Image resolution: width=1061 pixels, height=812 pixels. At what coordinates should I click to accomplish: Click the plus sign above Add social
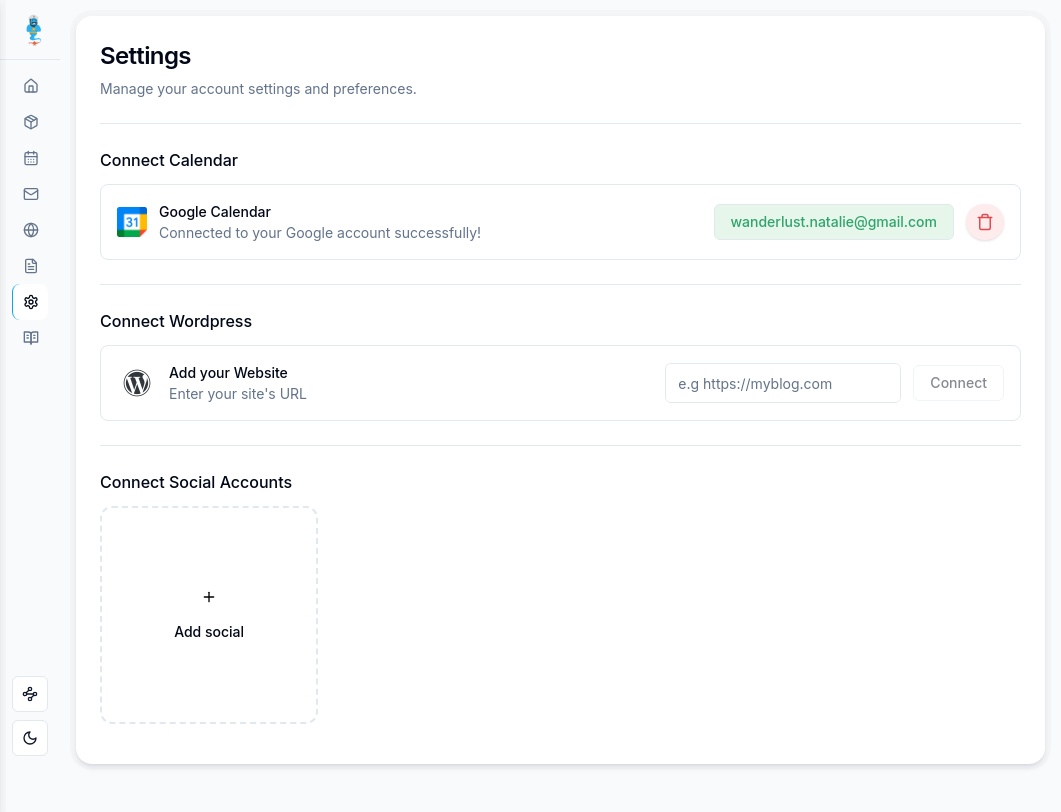click(209, 597)
